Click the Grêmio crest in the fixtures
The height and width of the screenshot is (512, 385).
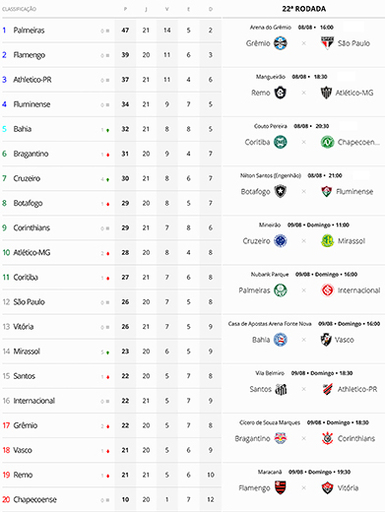coord(280,43)
